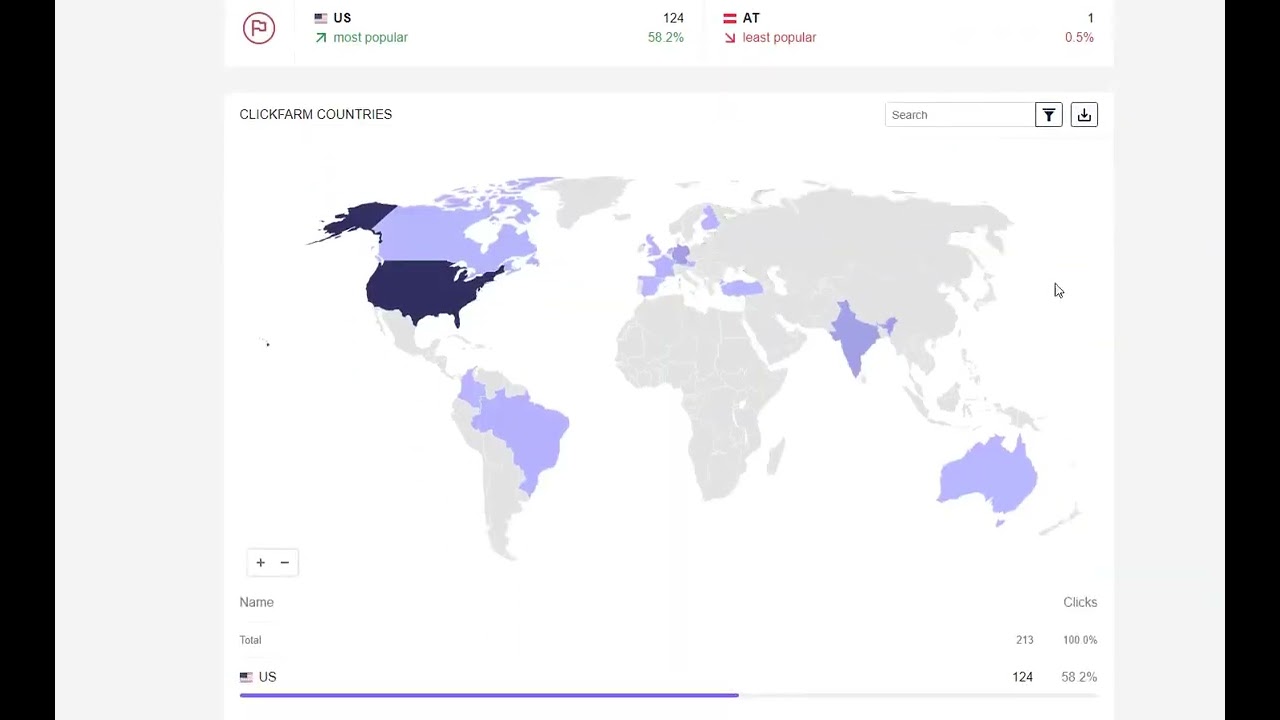Click the filter funnel icon
1280x720 pixels.
tap(1048, 115)
